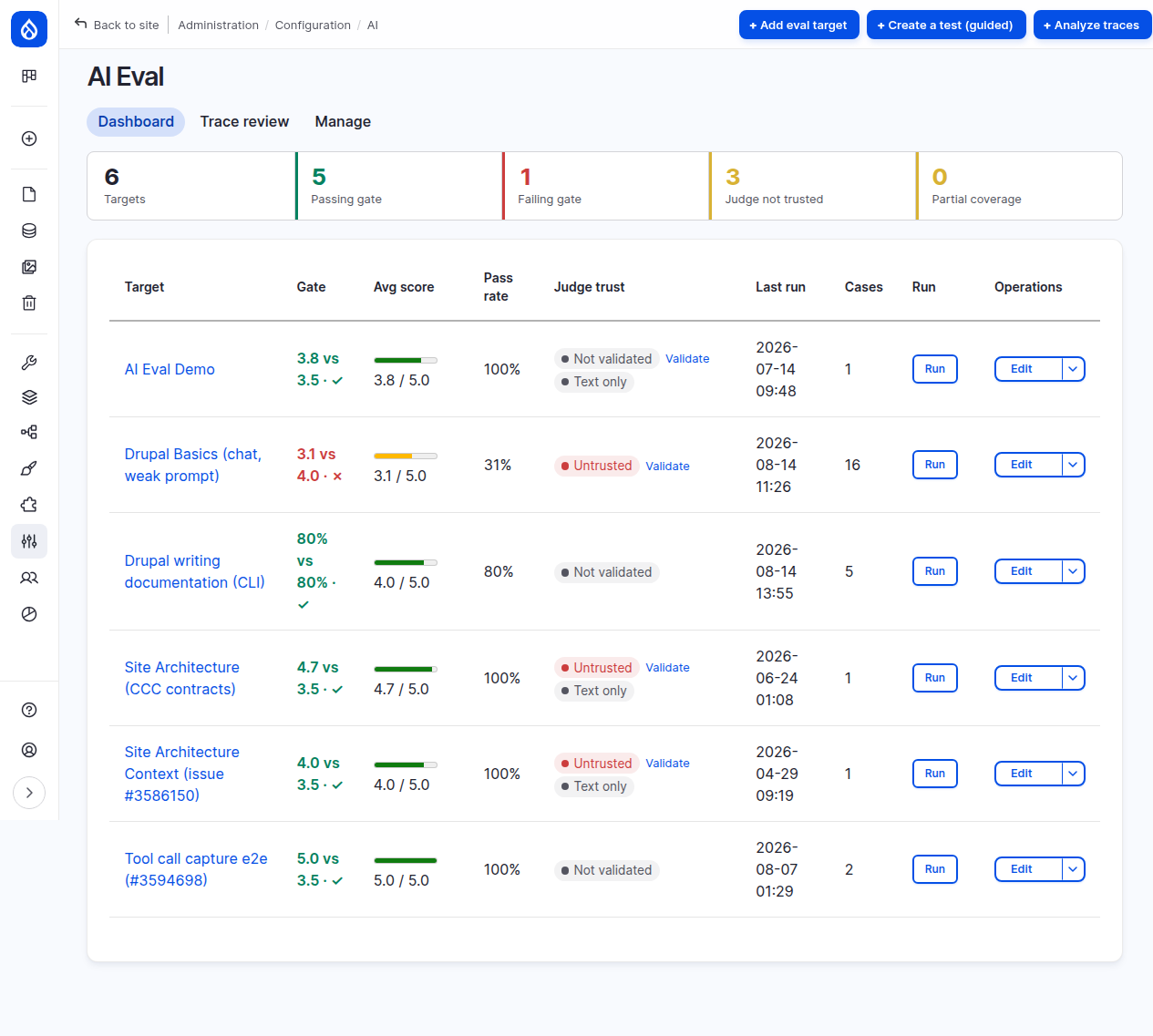Expand operations dropdown for Tool call capture e2e
This screenshot has height=1036, width=1153.
point(1074,869)
